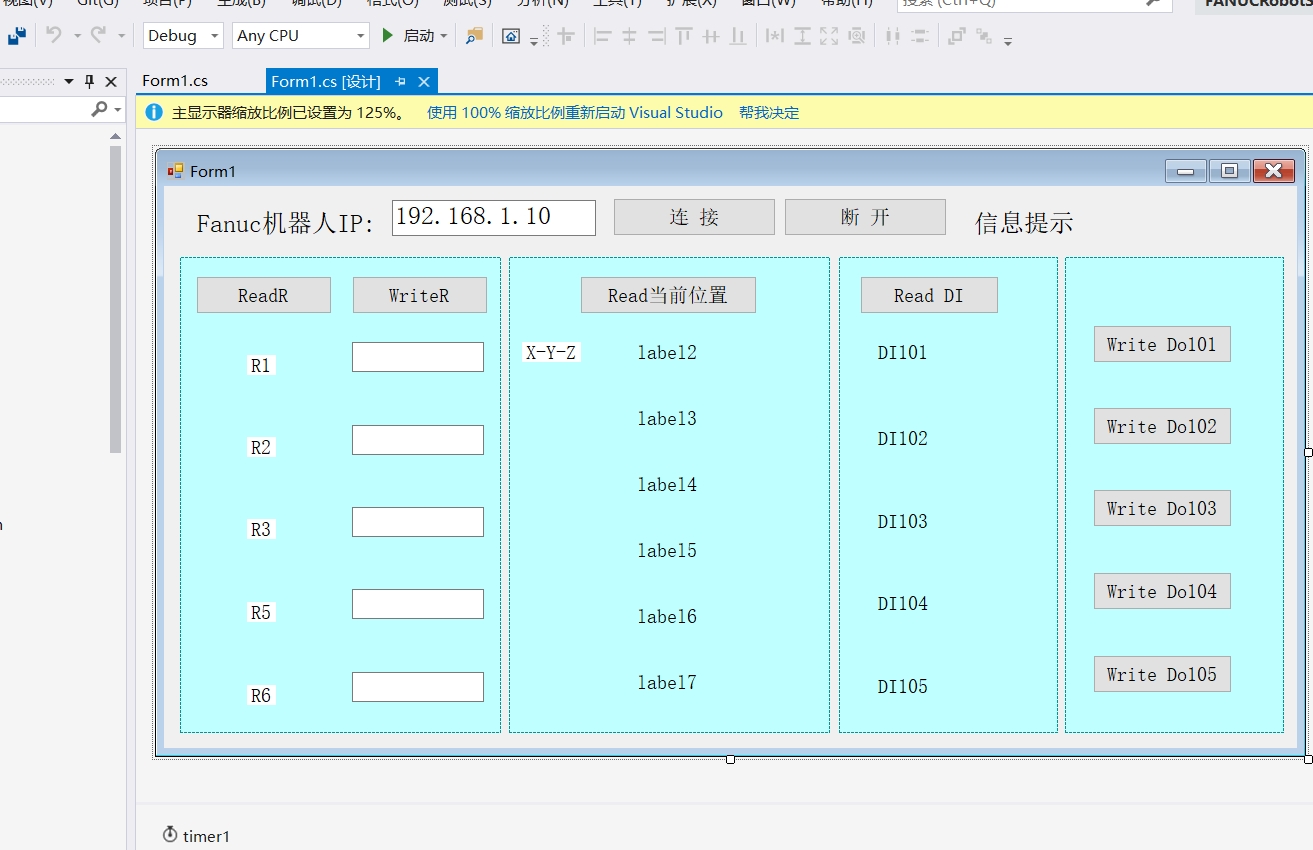This screenshot has height=850, width=1313.
Task: Click Align Middles layout icon
Action: pos(711,36)
